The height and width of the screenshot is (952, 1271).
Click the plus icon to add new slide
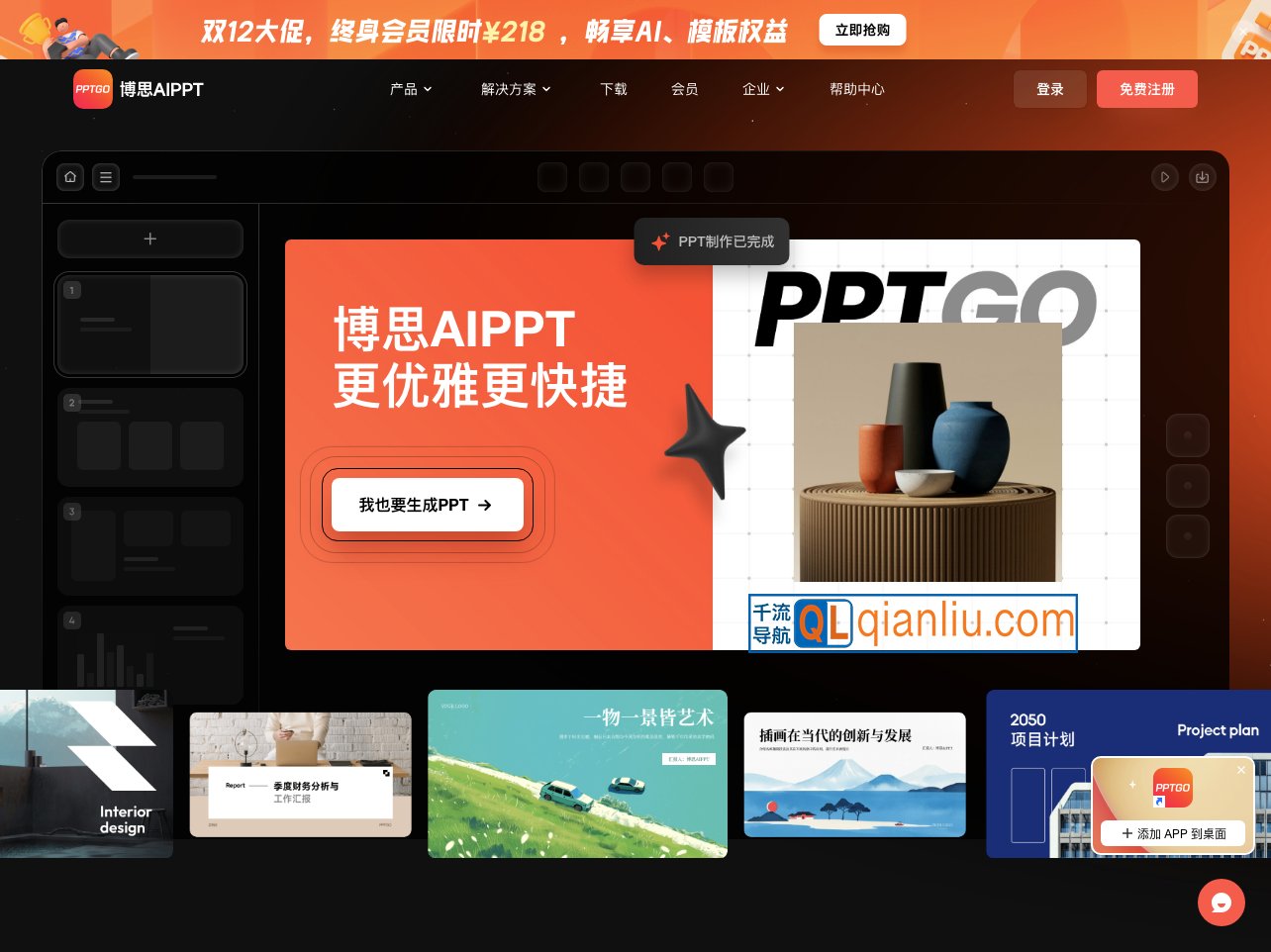150,238
